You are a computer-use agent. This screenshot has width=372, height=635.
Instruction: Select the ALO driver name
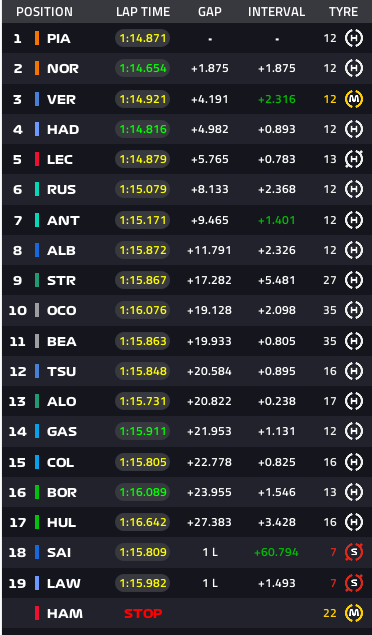click(62, 401)
